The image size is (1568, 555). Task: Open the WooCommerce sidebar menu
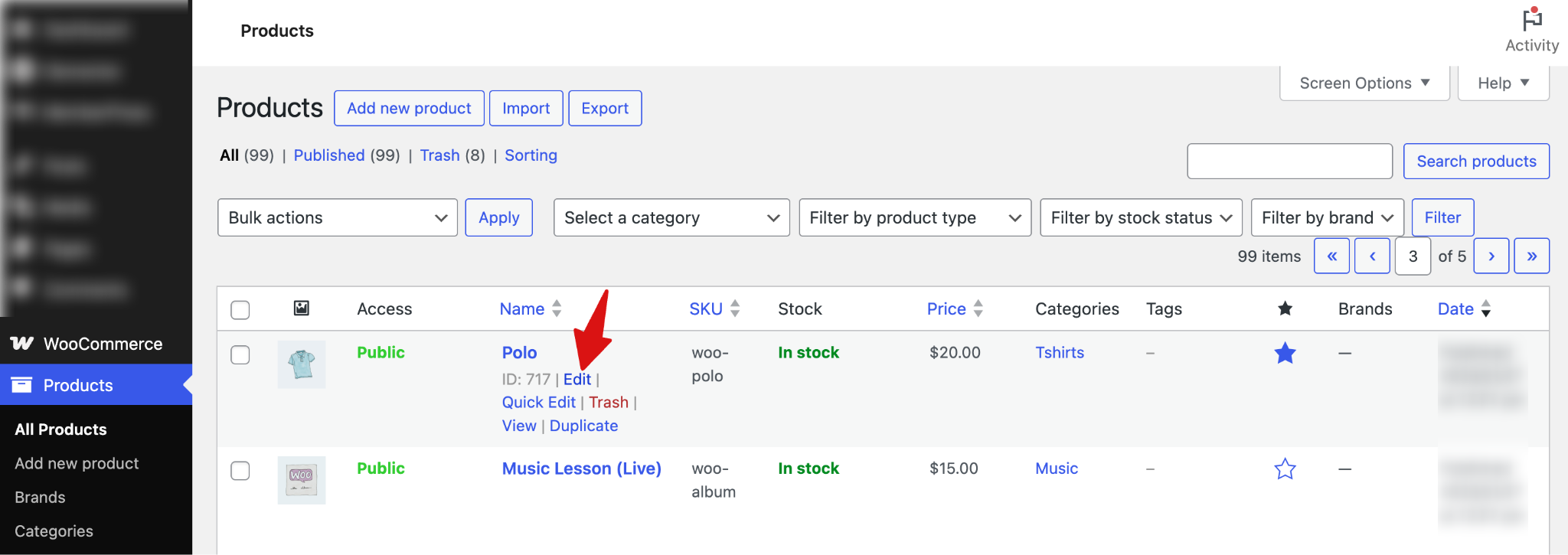click(x=96, y=344)
